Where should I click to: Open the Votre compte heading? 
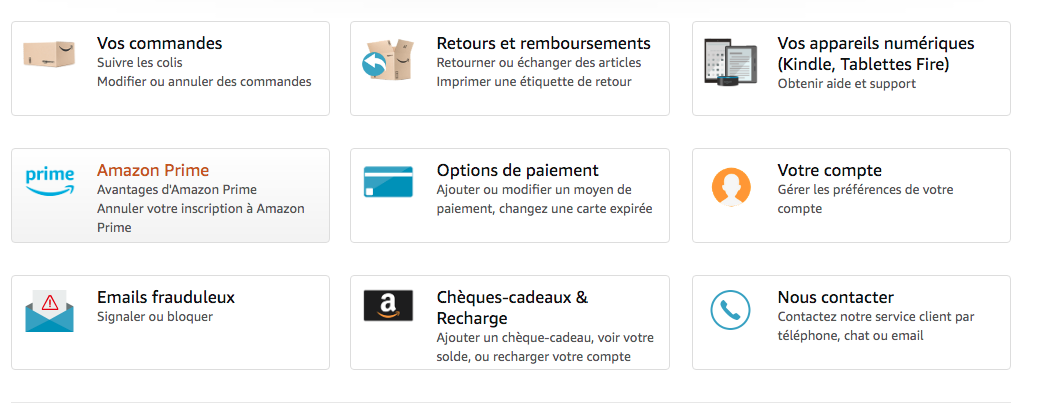coord(829,170)
